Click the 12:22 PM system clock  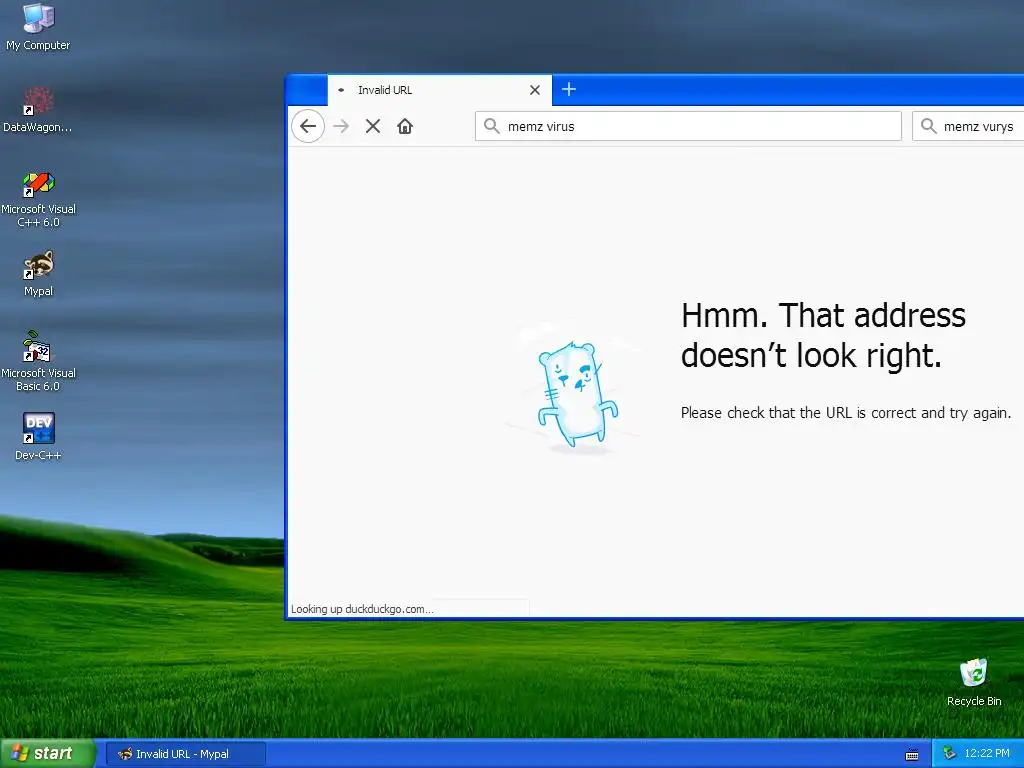coord(987,754)
